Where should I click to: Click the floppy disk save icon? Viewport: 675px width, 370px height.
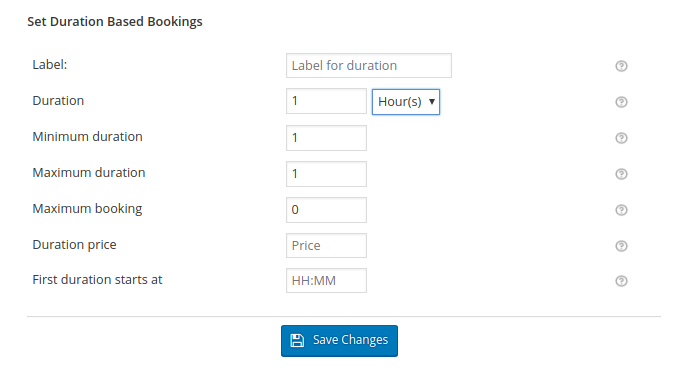(297, 340)
